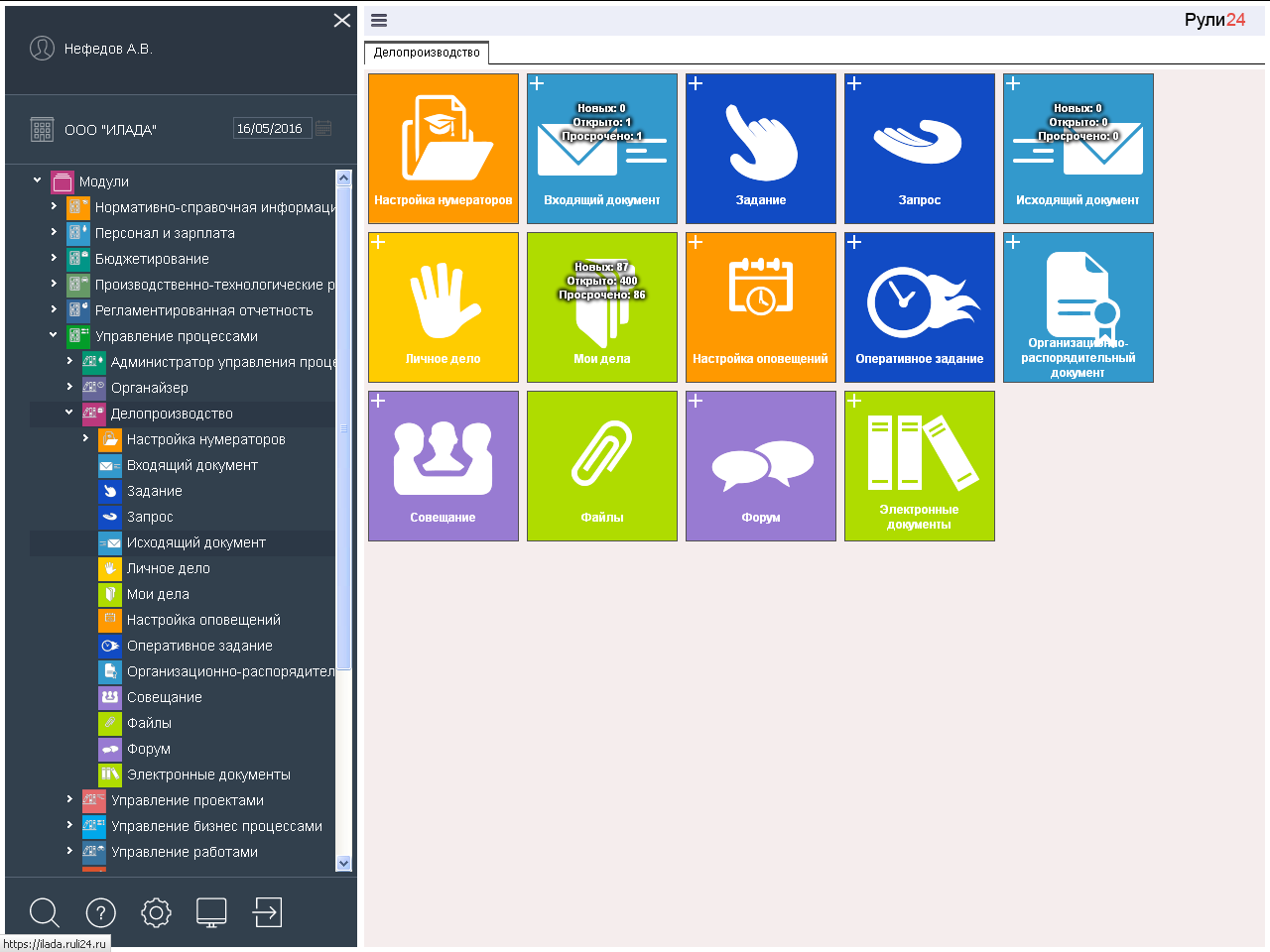
Task: Select Форум in module tree
Action: [x=149, y=749]
